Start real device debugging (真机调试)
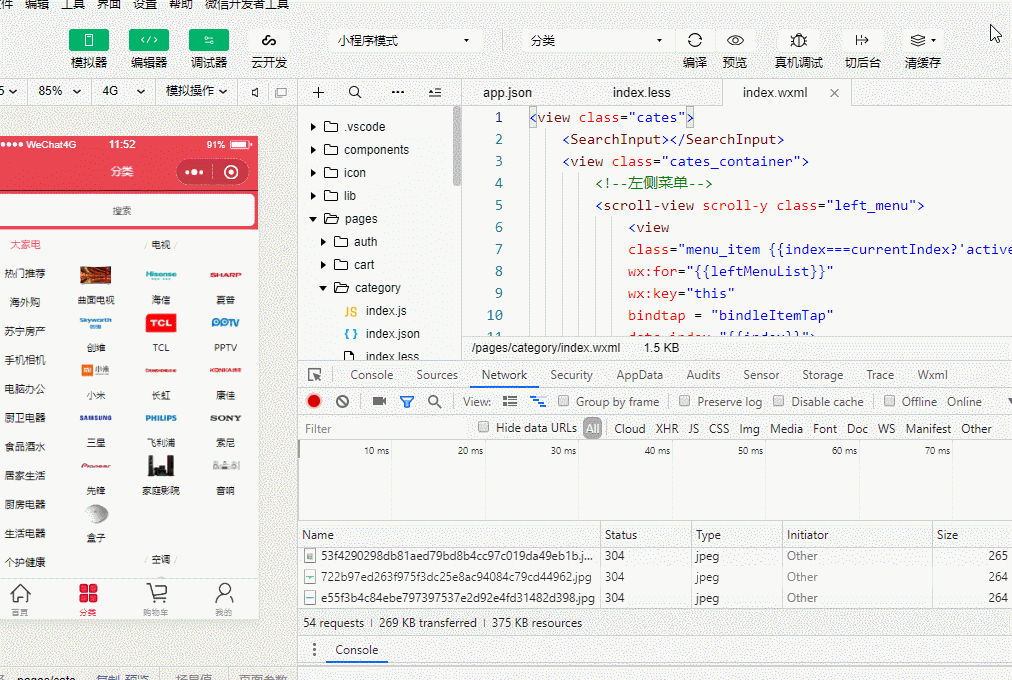This screenshot has width=1012, height=680. click(798, 40)
